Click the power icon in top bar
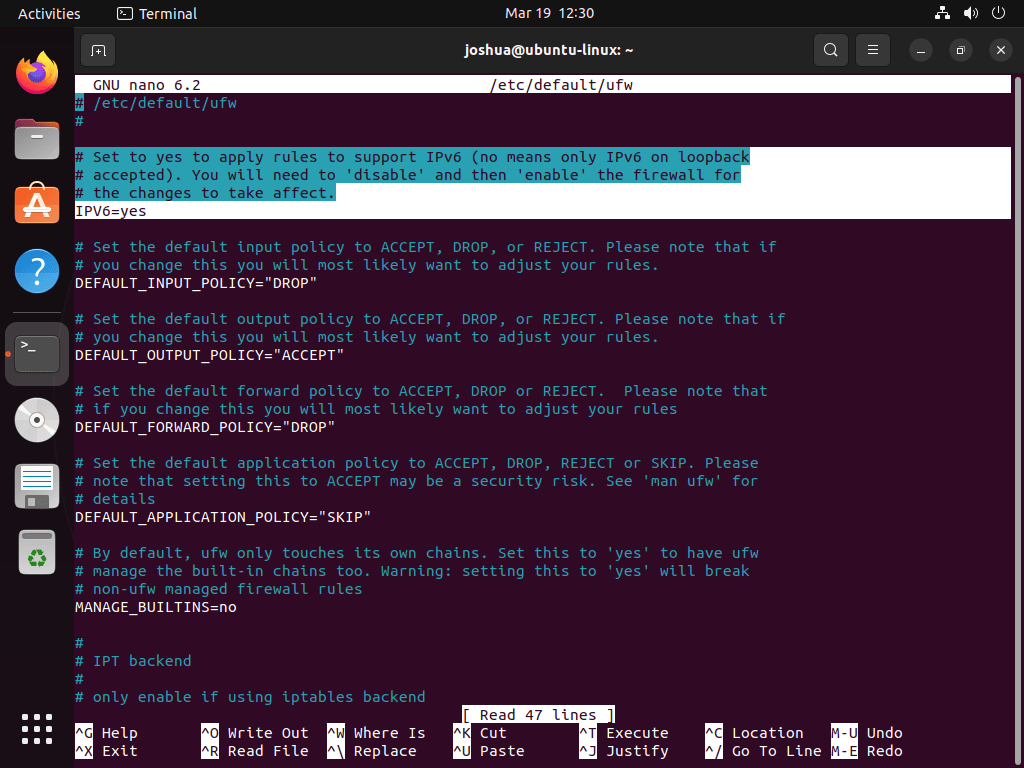 pos(999,14)
